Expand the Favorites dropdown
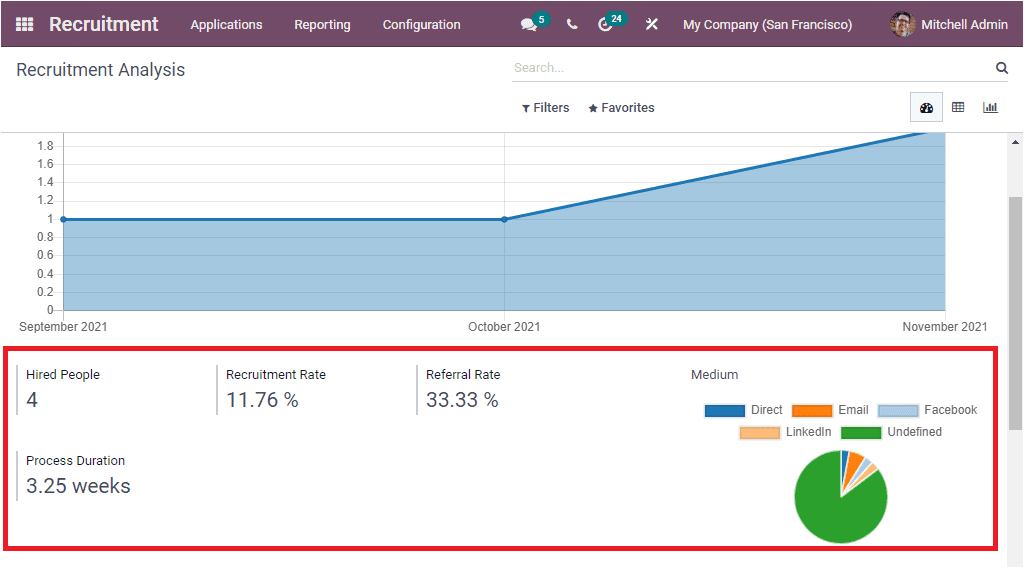This screenshot has width=1024, height=568. coord(621,108)
